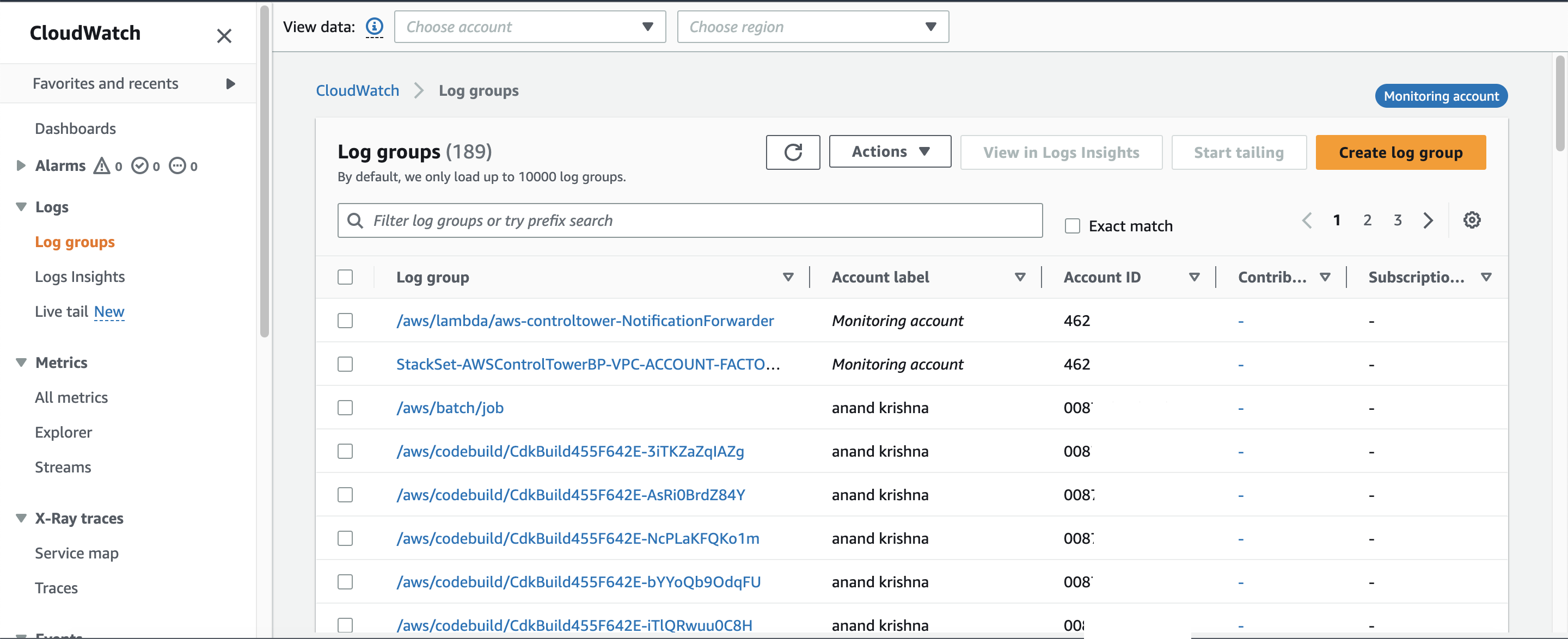Click the sidebar vertical scrollbar

click(264, 170)
